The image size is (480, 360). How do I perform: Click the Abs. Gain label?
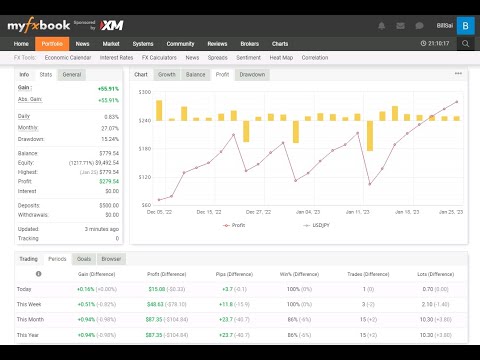[30, 99]
